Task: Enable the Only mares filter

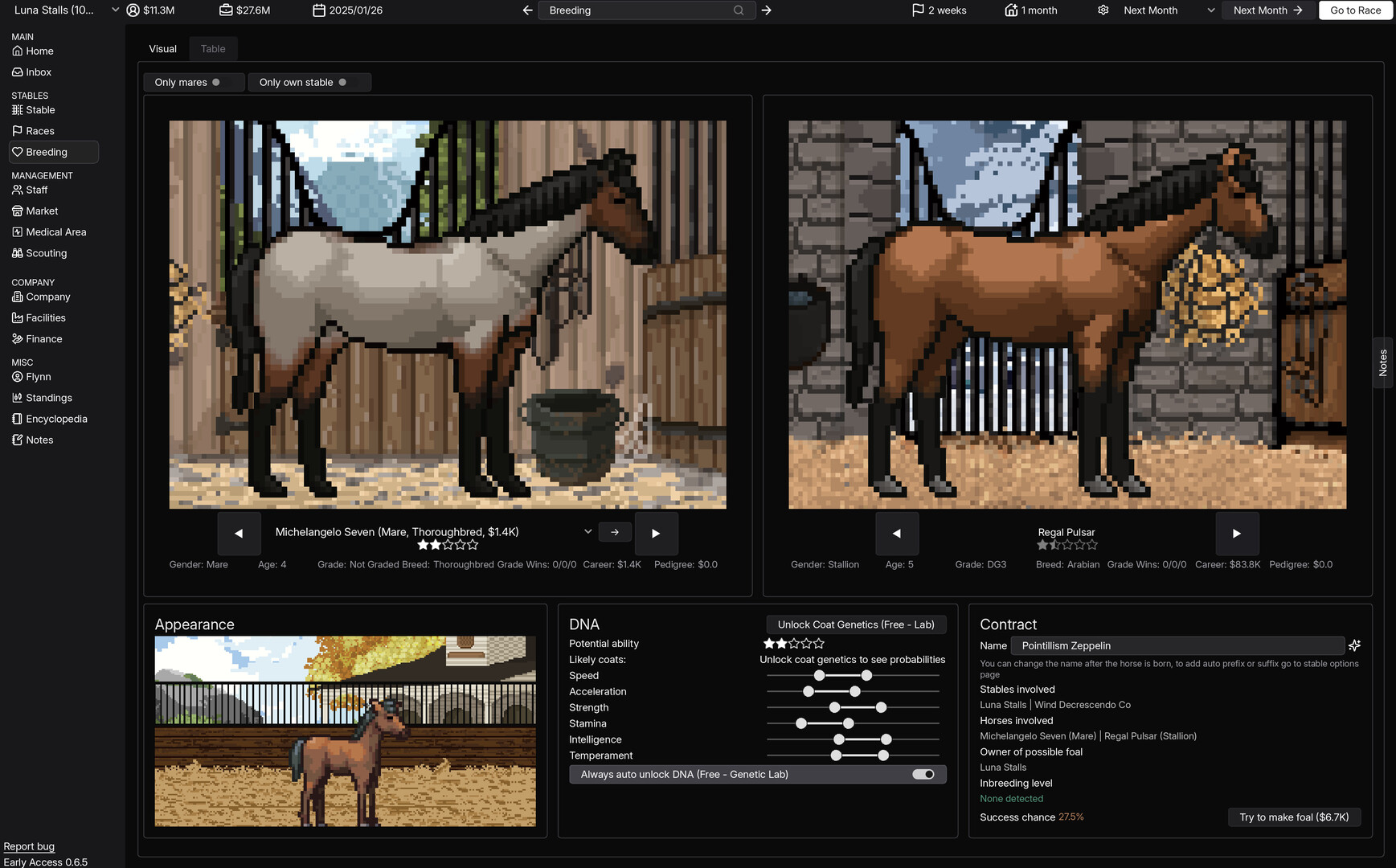Action: coord(194,82)
